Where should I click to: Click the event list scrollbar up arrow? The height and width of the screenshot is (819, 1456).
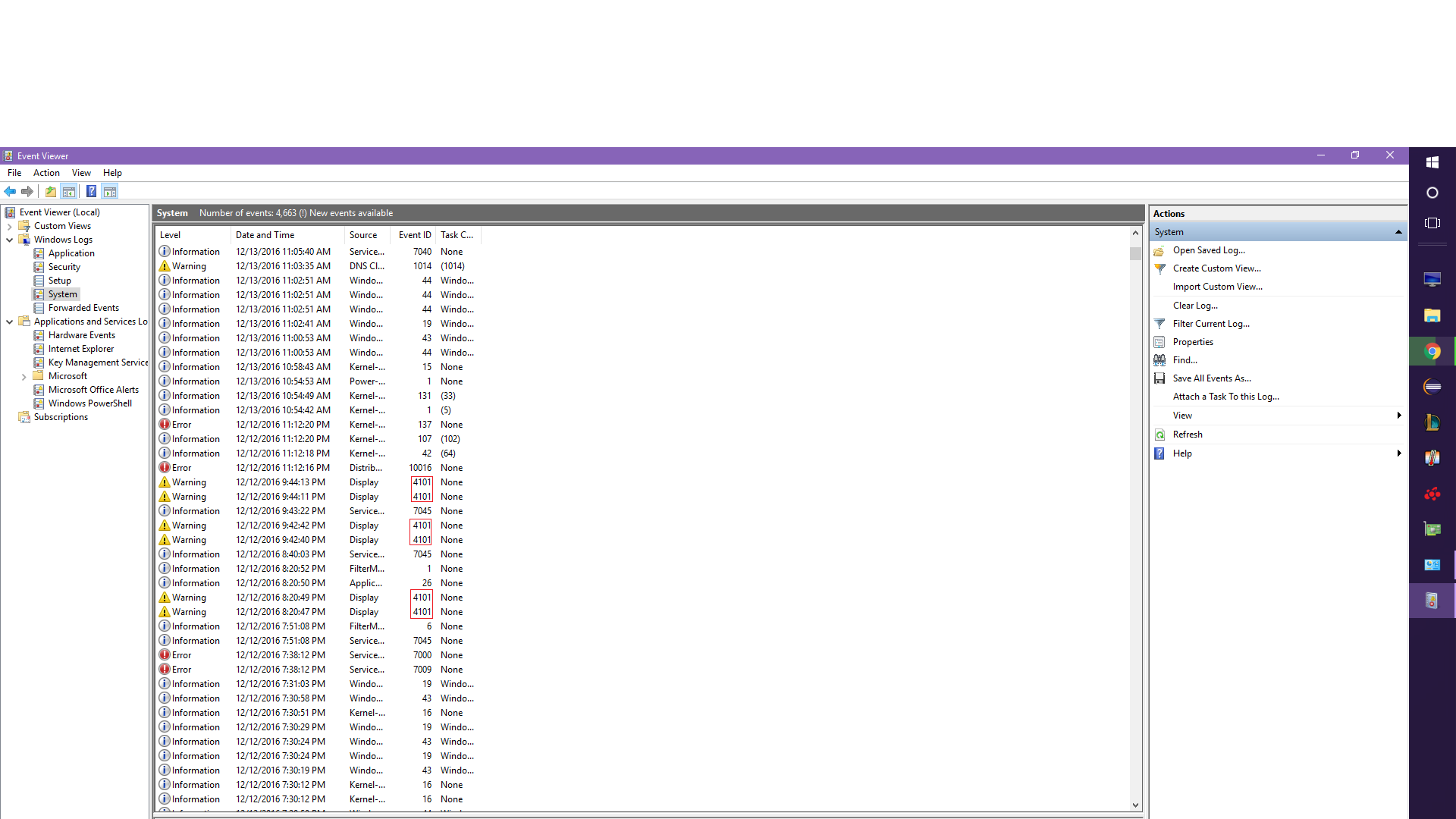pyautogui.click(x=1135, y=233)
